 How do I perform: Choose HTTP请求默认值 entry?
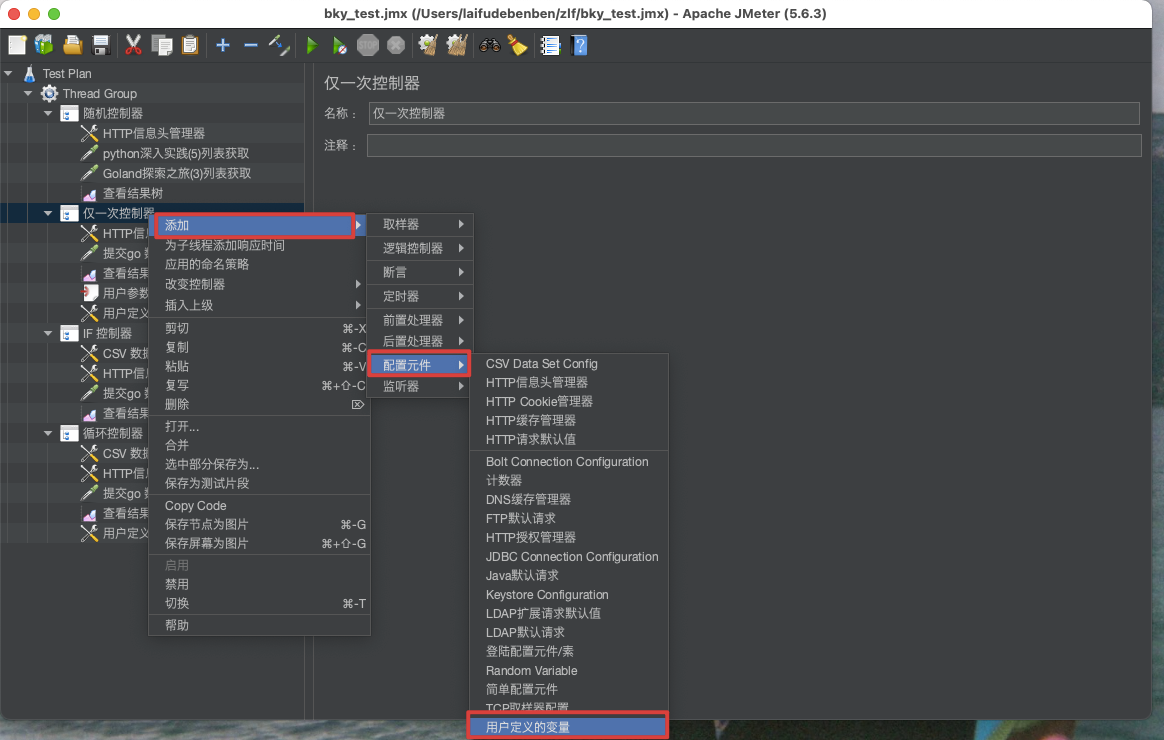coord(531,439)
